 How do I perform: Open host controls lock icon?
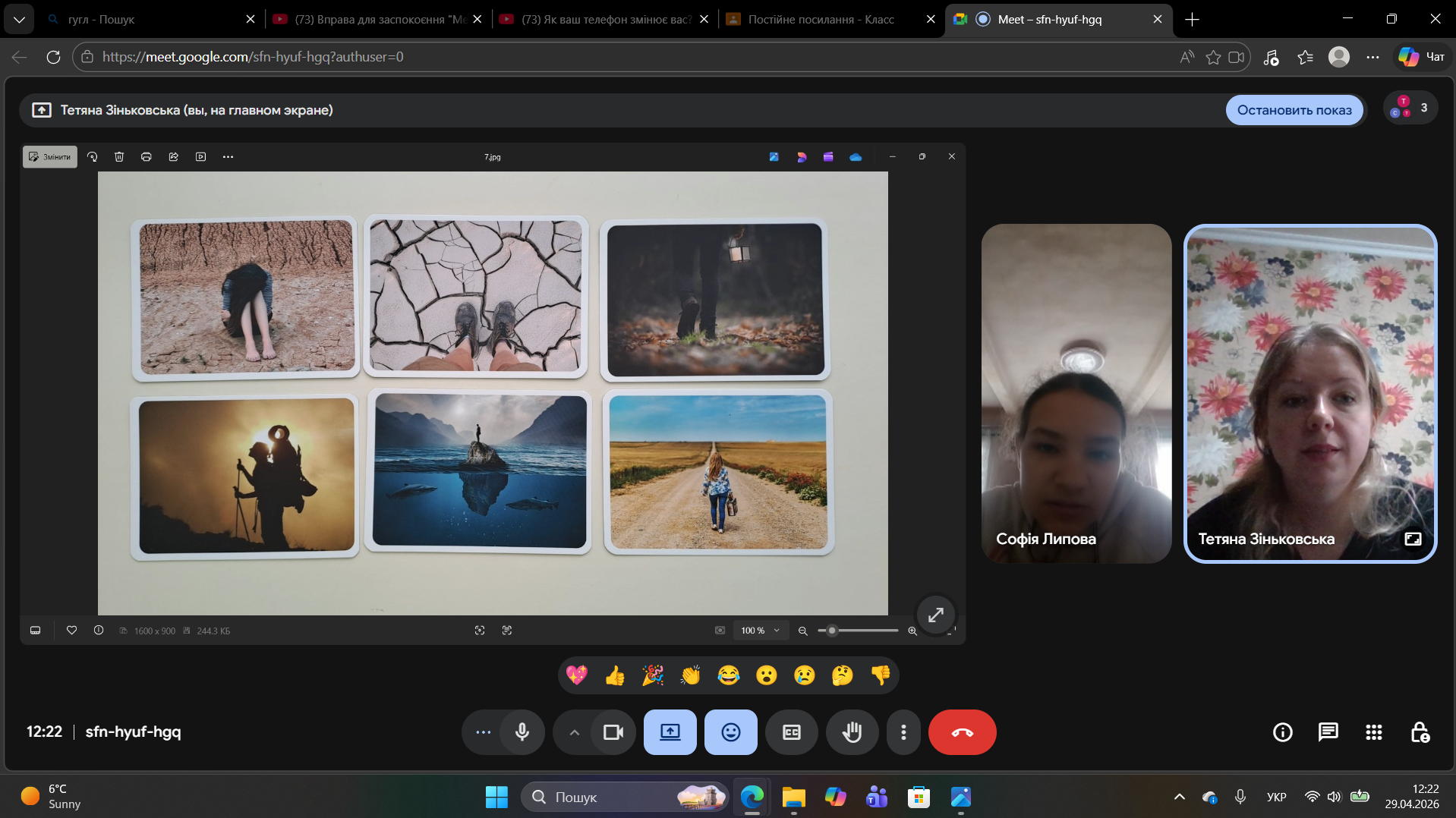coord(1420,732)
